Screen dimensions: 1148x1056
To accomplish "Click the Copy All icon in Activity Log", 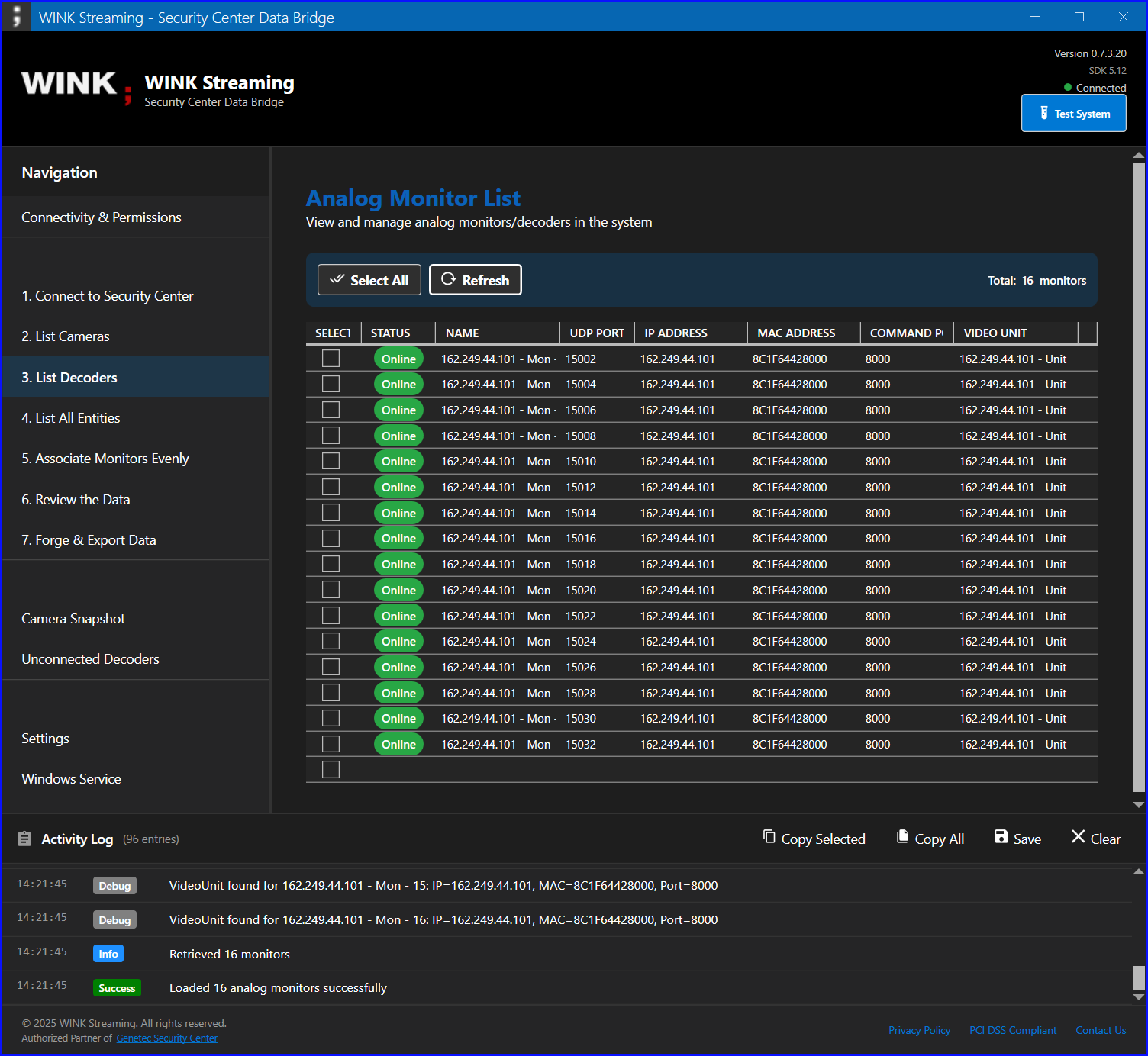I will click(x=902, y=837).
